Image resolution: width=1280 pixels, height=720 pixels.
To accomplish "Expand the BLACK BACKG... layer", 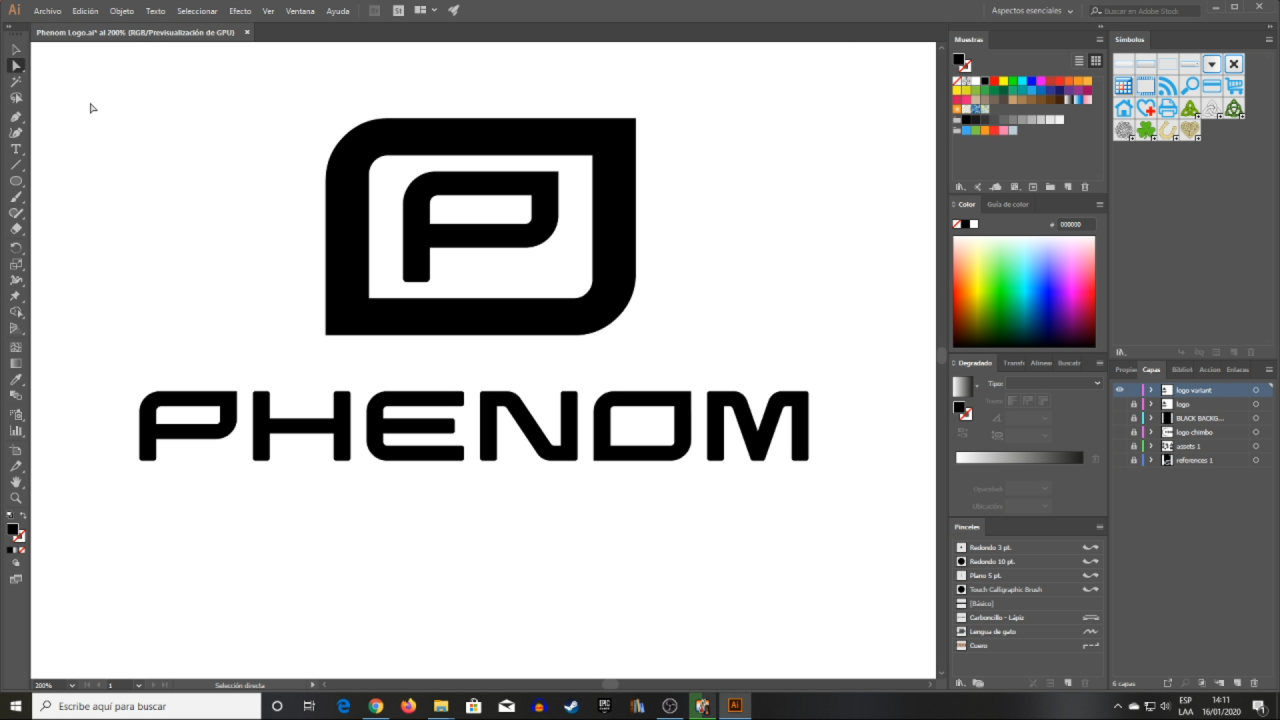I will pos(1151,418).
